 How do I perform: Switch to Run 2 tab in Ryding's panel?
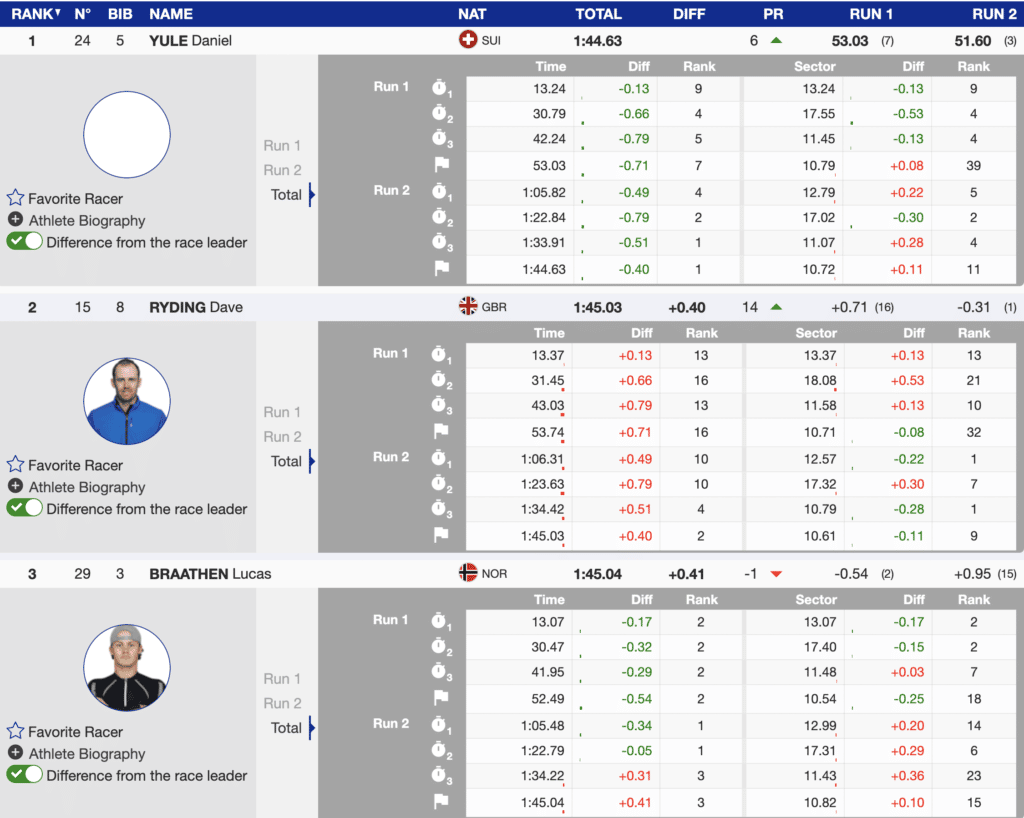(x=282, y=437)
